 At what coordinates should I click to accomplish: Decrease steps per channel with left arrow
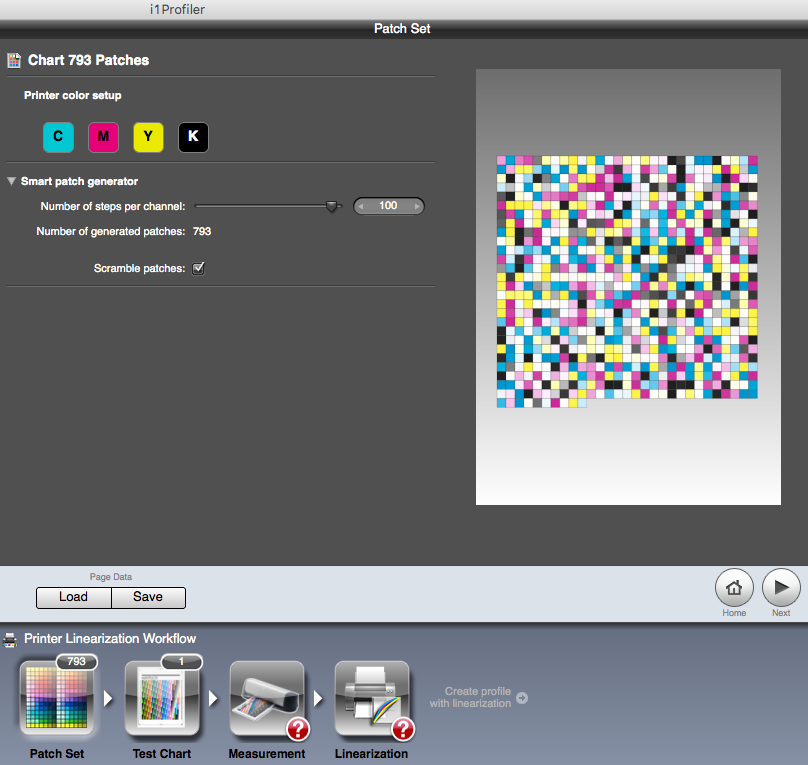coord(361,206)
